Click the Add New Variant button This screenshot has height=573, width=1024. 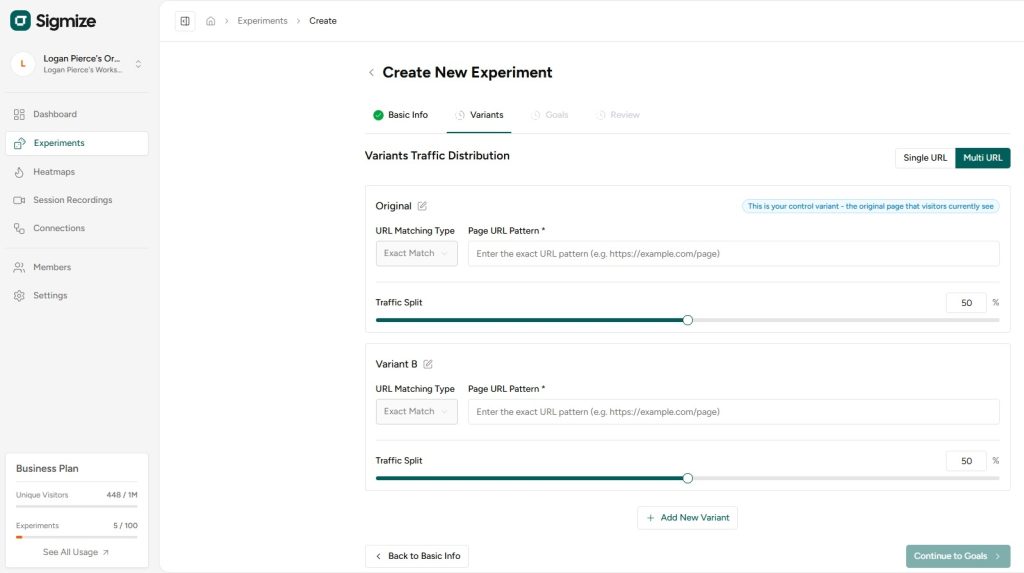tap(687, 518)
